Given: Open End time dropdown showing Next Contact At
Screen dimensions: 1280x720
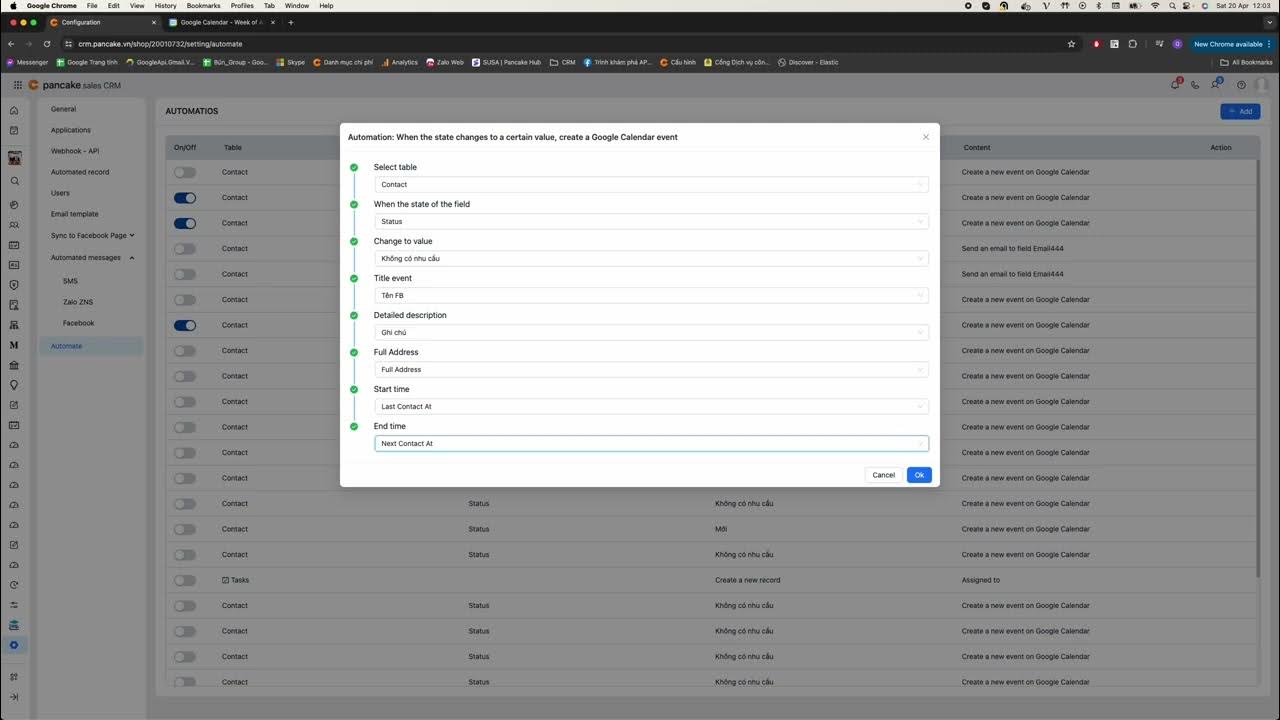Looking at the screenshot, I should click(651, 443).
